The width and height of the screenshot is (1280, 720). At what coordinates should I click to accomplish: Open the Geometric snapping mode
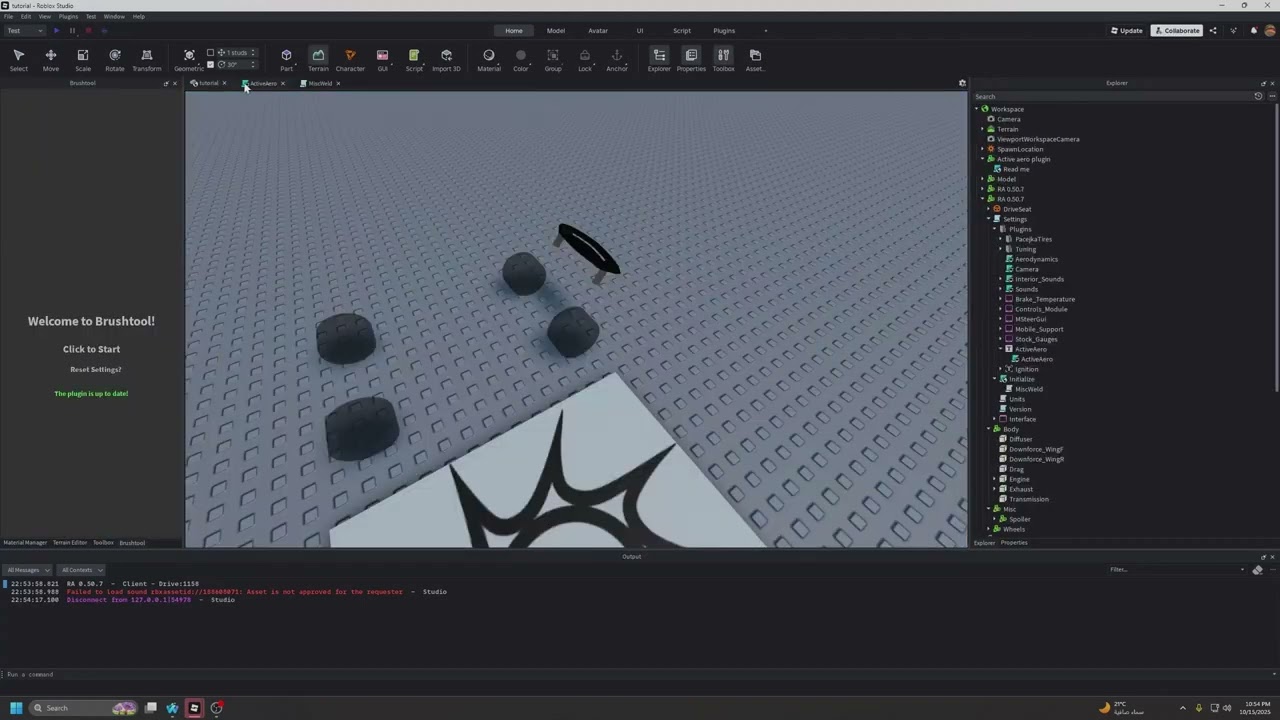[x=189, y=60]
